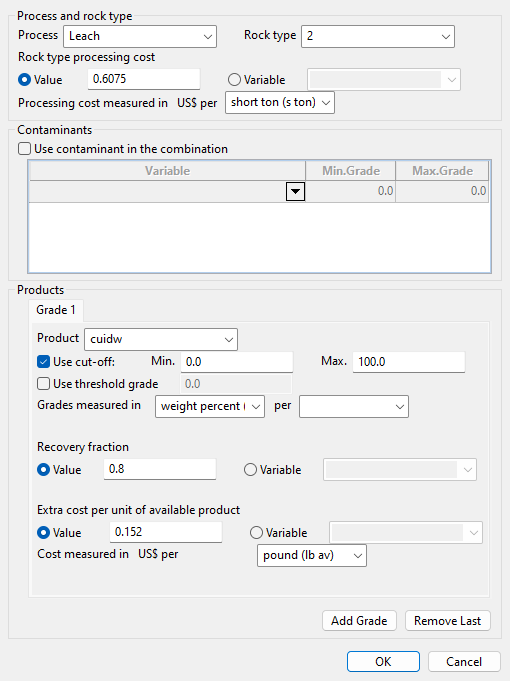Click the Remove Last button
The height and width of the screenshot is (681, 510).
pos(447,621)
